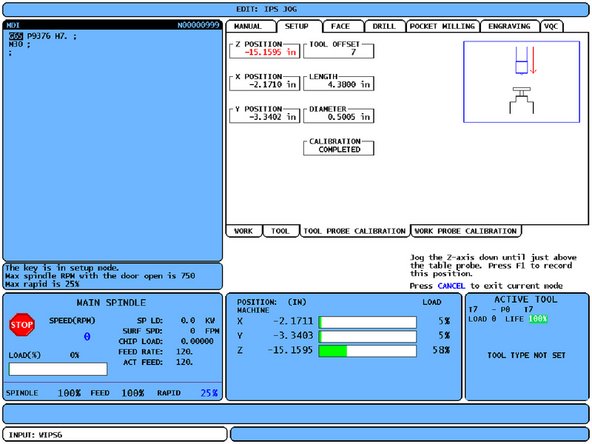This screenshot has width=592, height=444.
Task: Click the TOOL TYPE NOT SET text
Action: [x=526, y=355]
